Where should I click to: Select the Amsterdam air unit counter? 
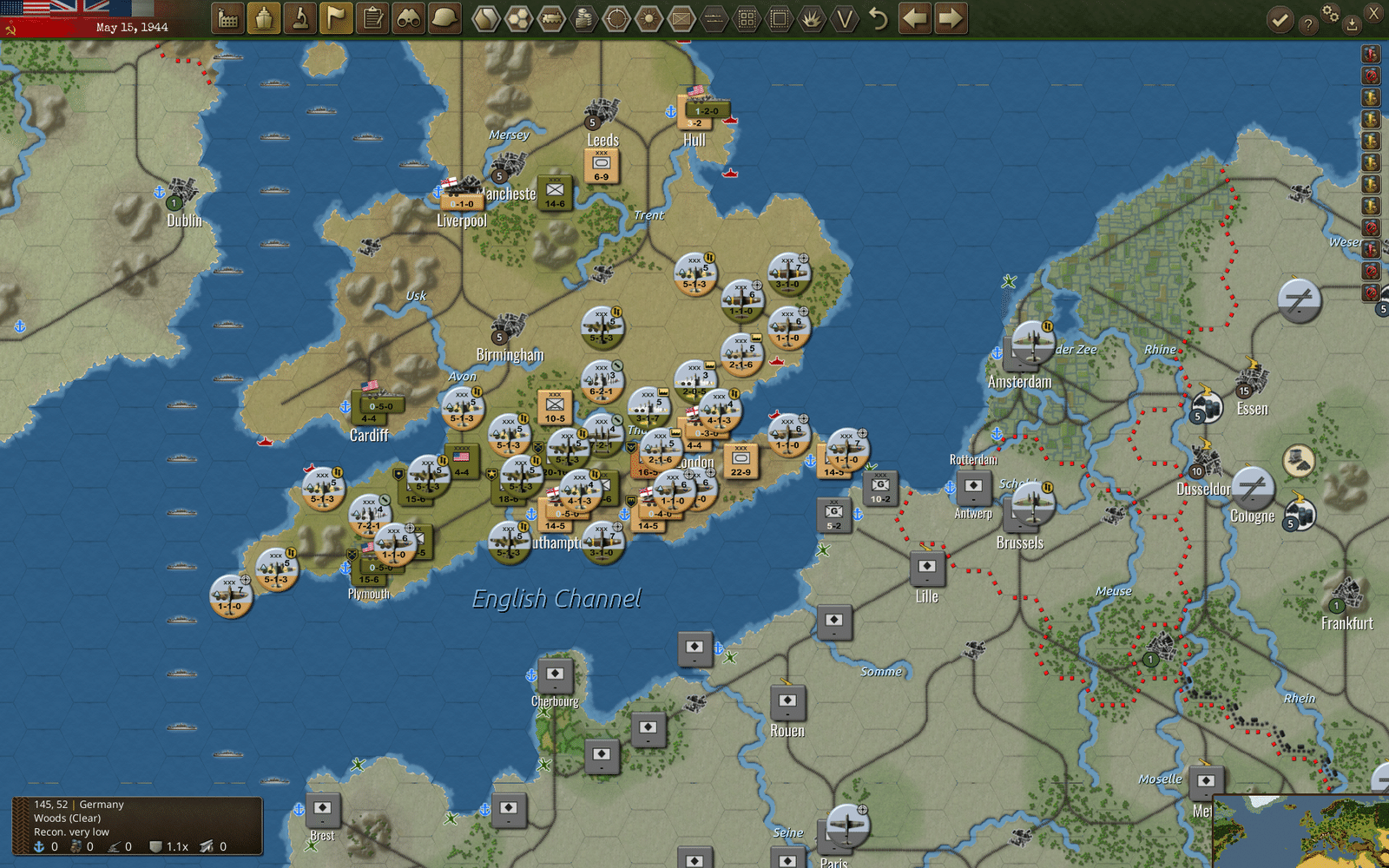pyautogui.click(x=1032, y=341)
